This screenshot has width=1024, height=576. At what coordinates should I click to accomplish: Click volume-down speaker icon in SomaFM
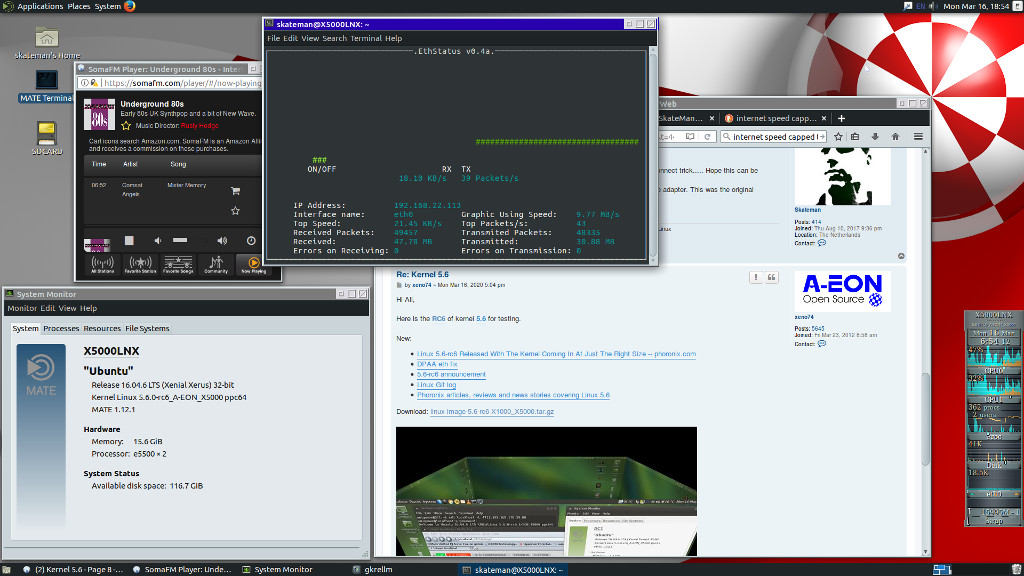point(157,240)
